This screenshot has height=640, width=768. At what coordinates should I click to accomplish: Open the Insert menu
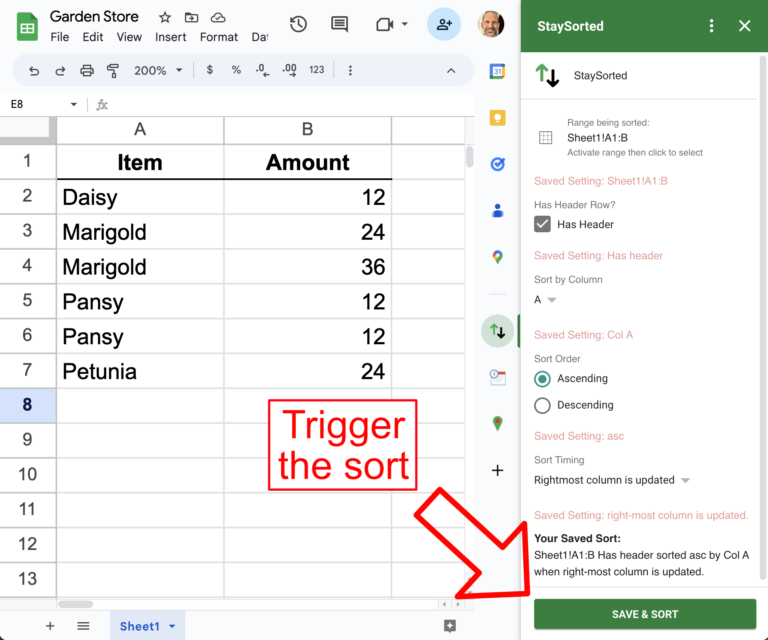[170, 37]
